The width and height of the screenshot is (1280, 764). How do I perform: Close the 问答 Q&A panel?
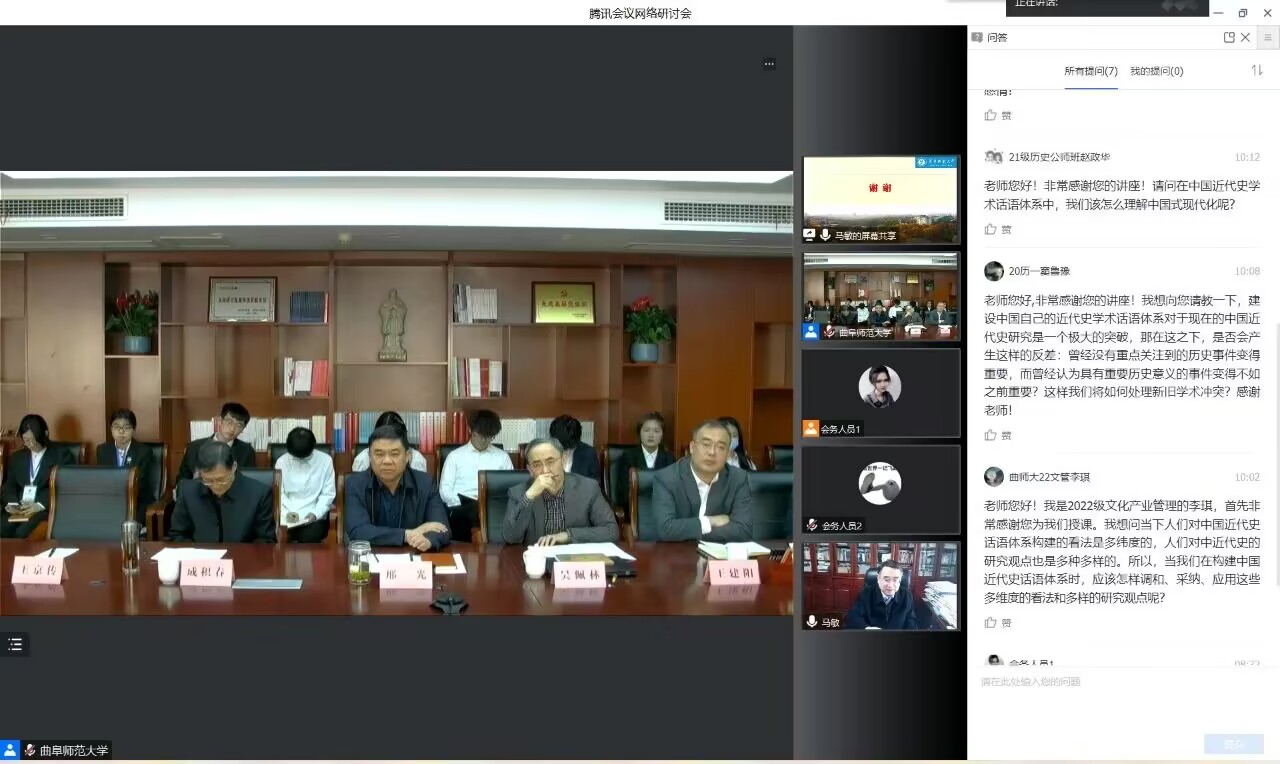coord(1245,38)
